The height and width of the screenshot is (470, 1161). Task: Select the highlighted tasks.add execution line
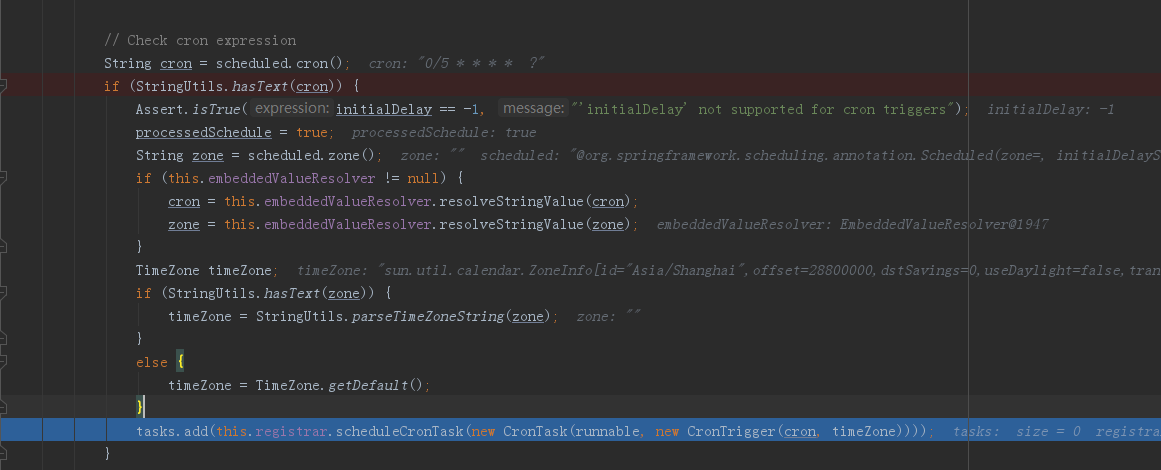click(580, 431)
